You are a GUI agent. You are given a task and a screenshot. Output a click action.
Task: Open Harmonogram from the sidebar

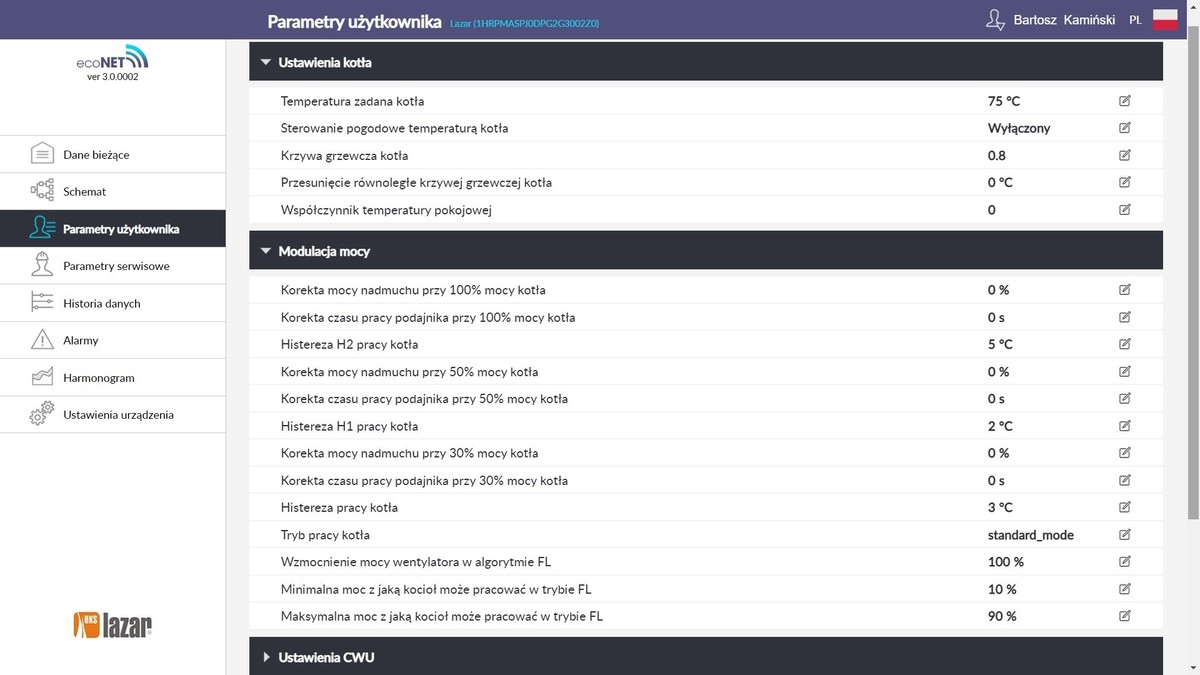click(x=98, y=378)
